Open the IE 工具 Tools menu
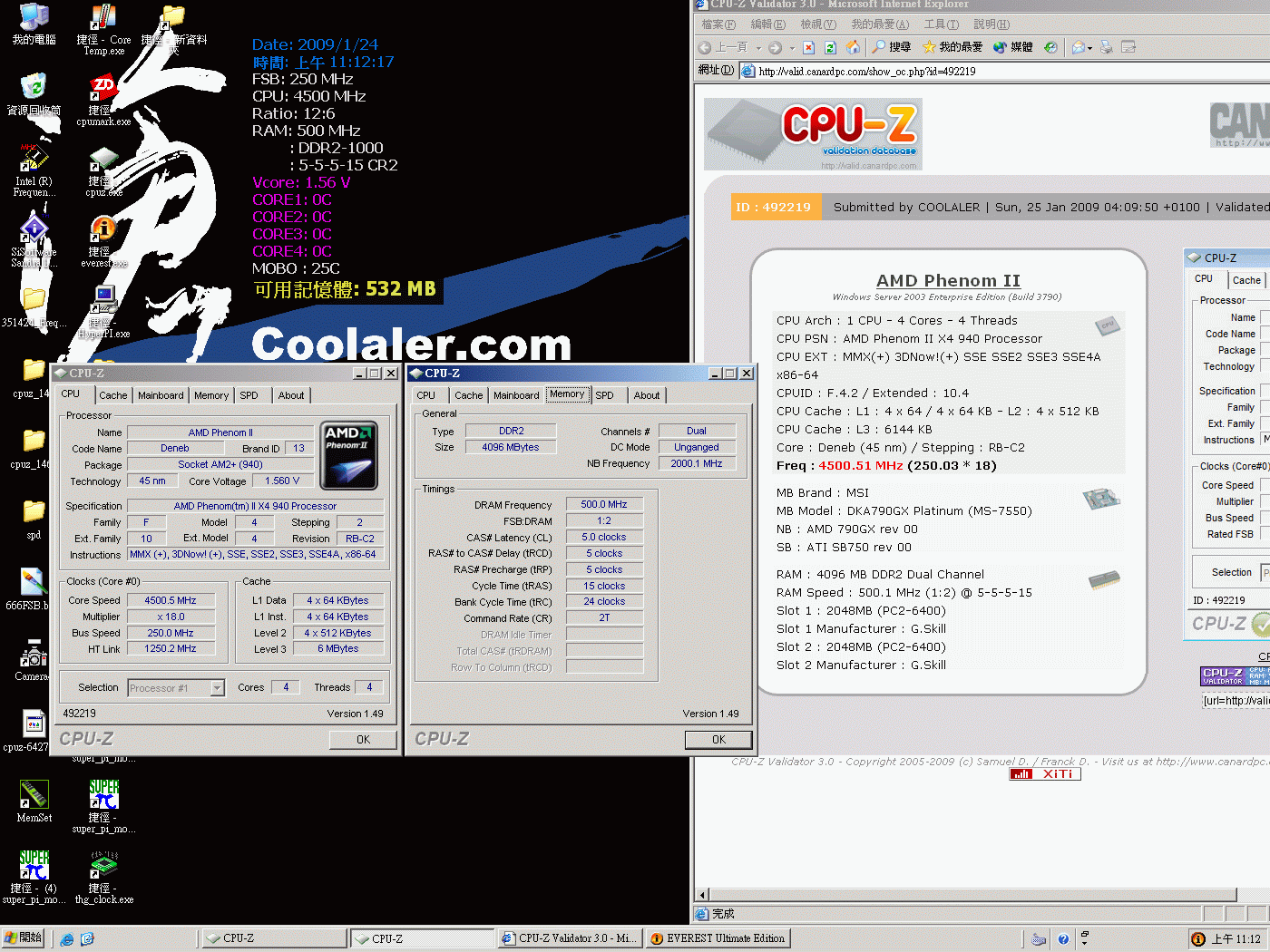This screenshot has width=1270, height=952. click(941, 24)
